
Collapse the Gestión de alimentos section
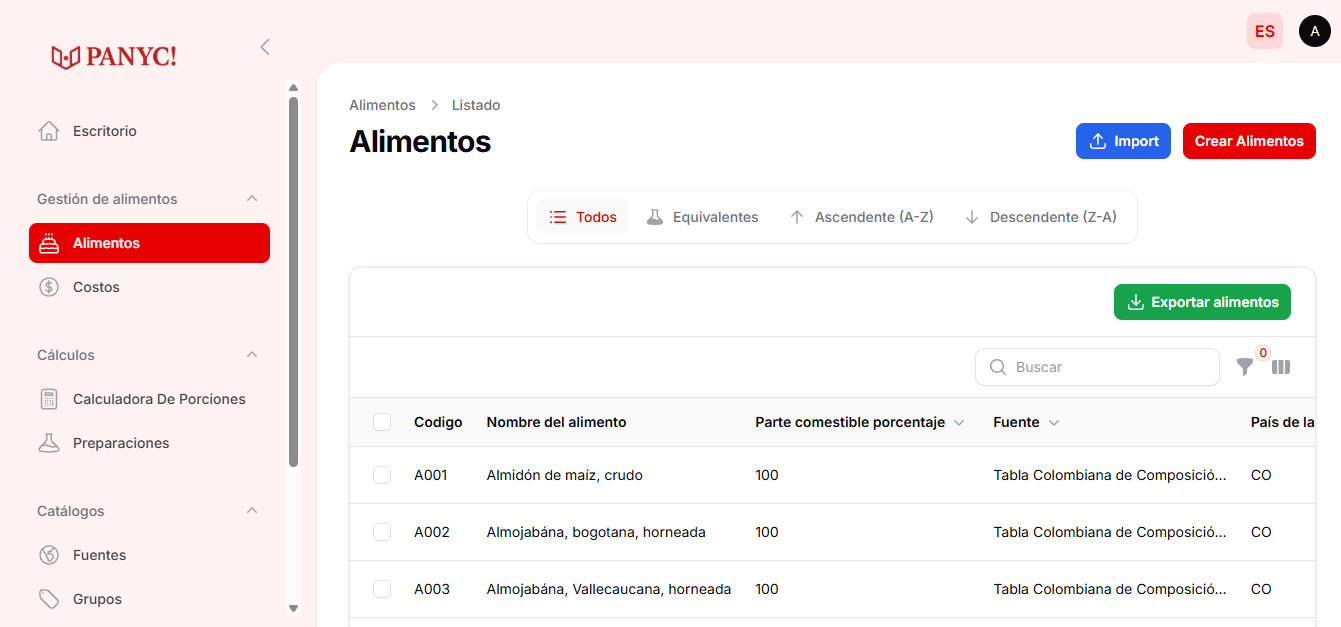(x=252, y=199)
